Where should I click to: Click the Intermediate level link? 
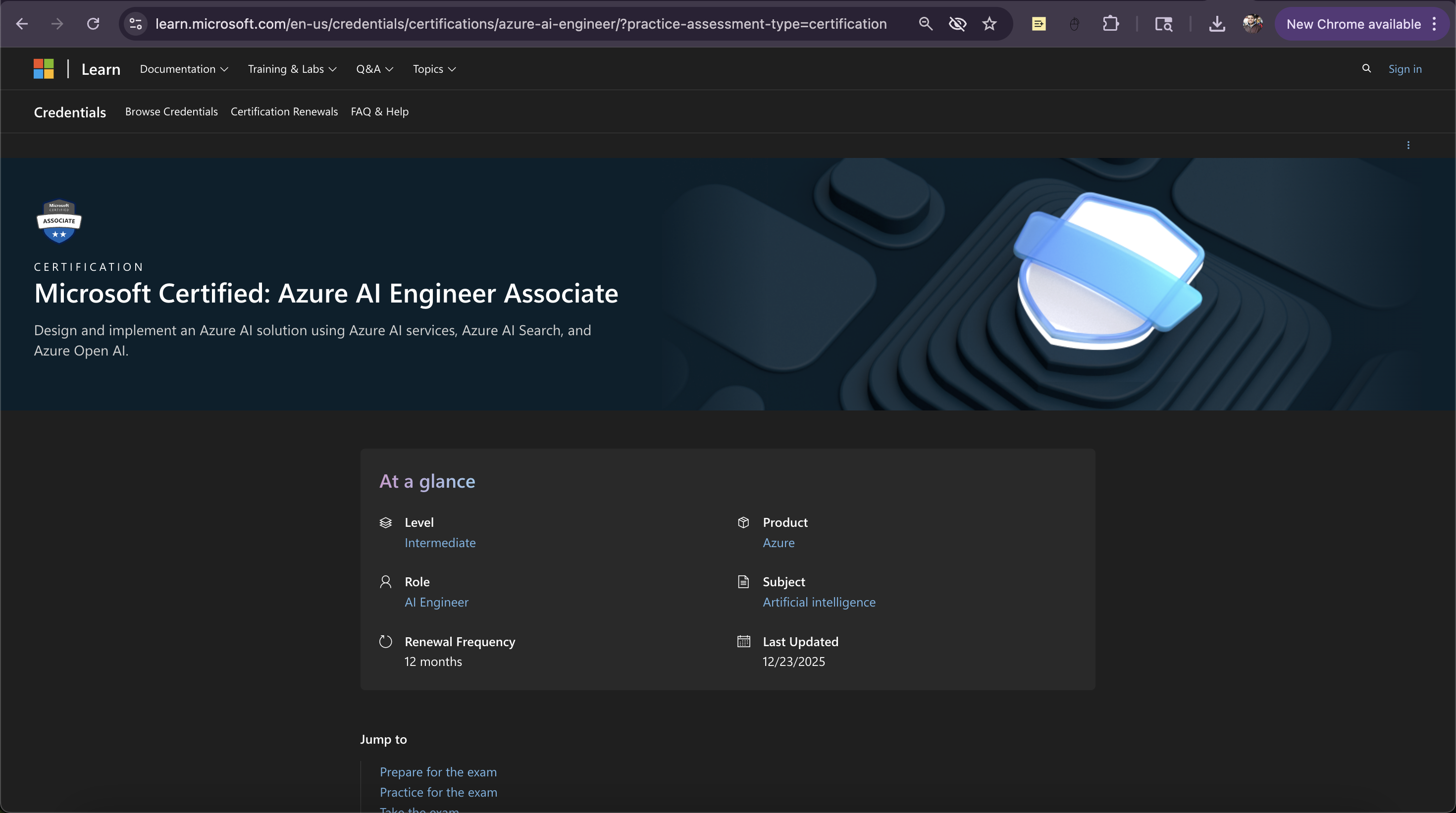[440, 542]
